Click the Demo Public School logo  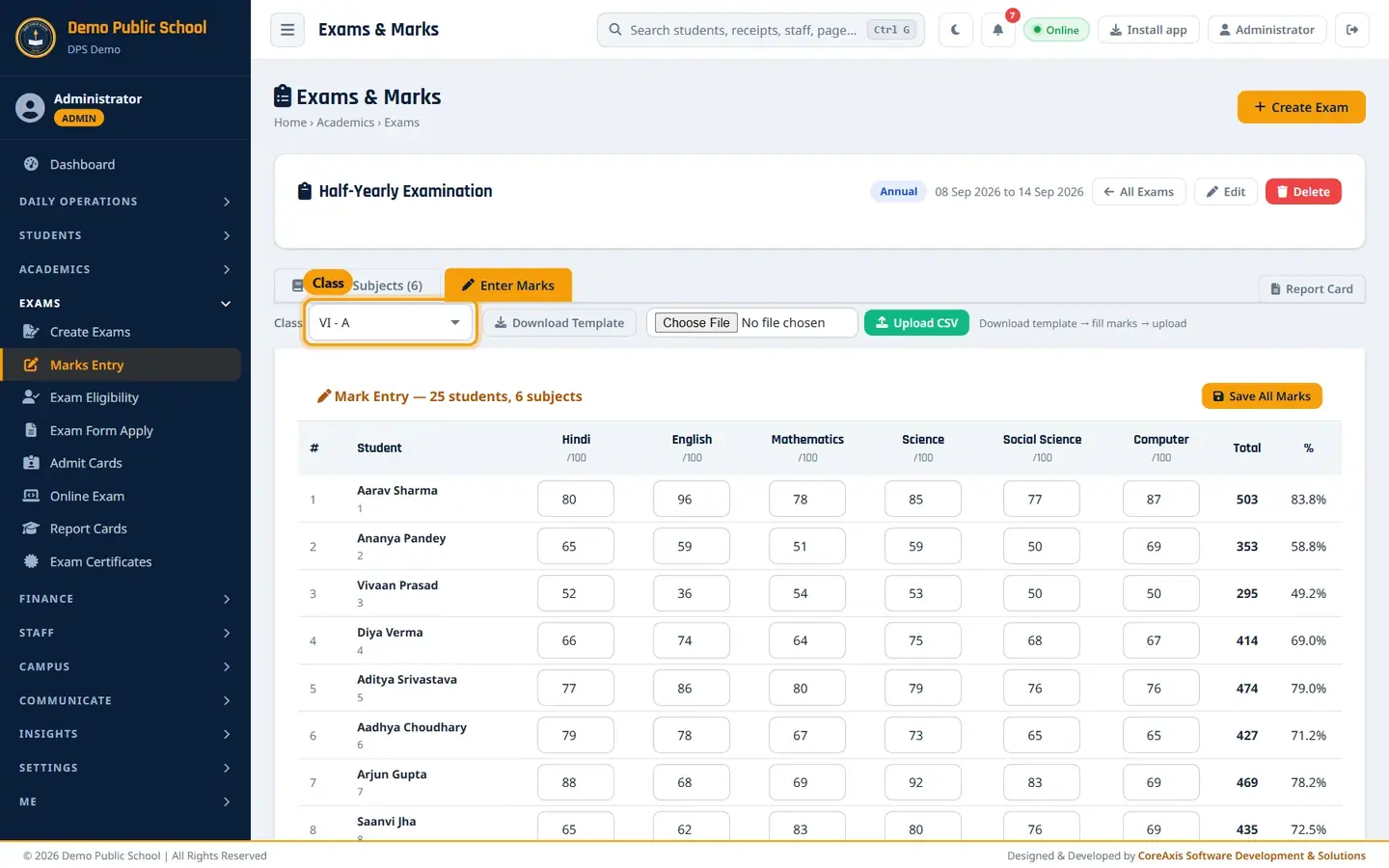tap(36, 38)
